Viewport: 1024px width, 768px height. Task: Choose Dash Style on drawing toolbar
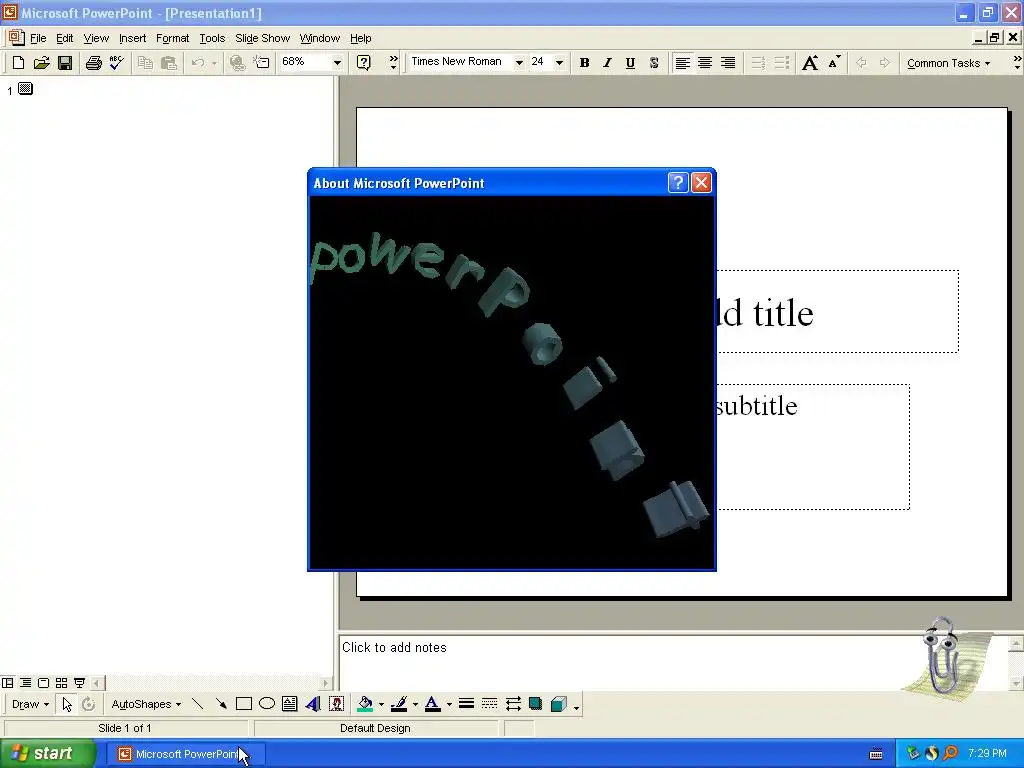[489, 704]
